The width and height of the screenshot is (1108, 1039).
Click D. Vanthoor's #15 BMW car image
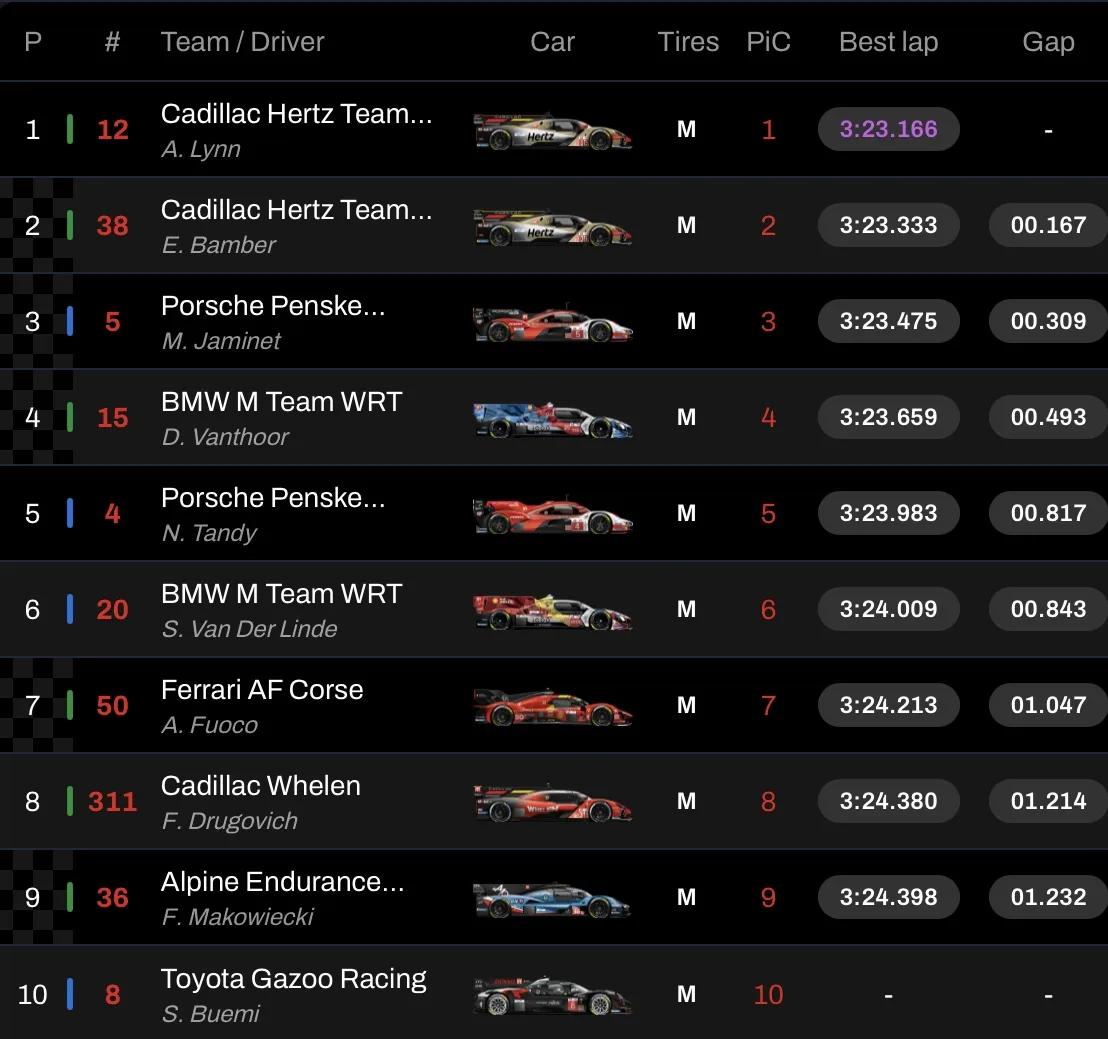[552, 419]
